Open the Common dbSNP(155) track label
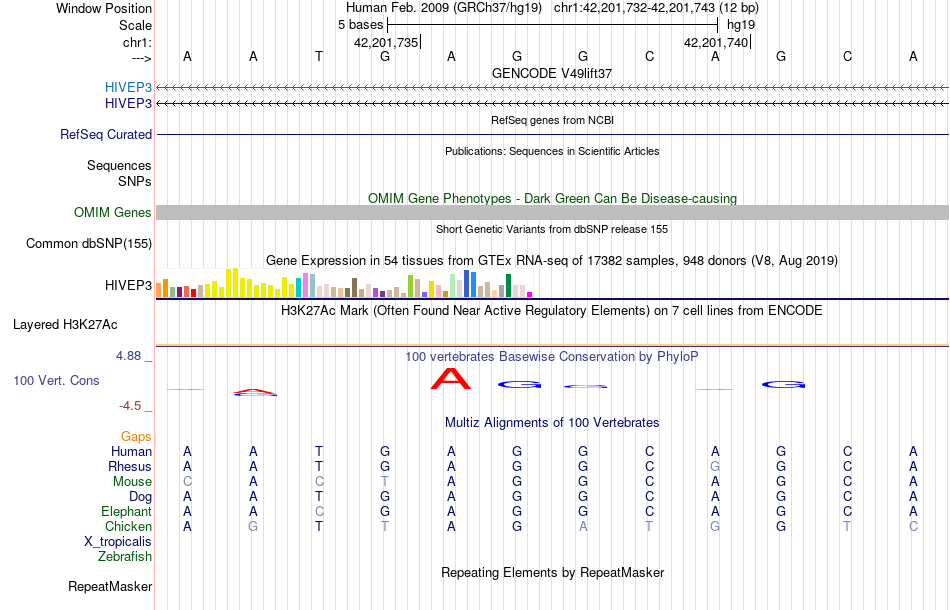The height and width of the screenshot is (610, 950). click(x=89, y=244)
